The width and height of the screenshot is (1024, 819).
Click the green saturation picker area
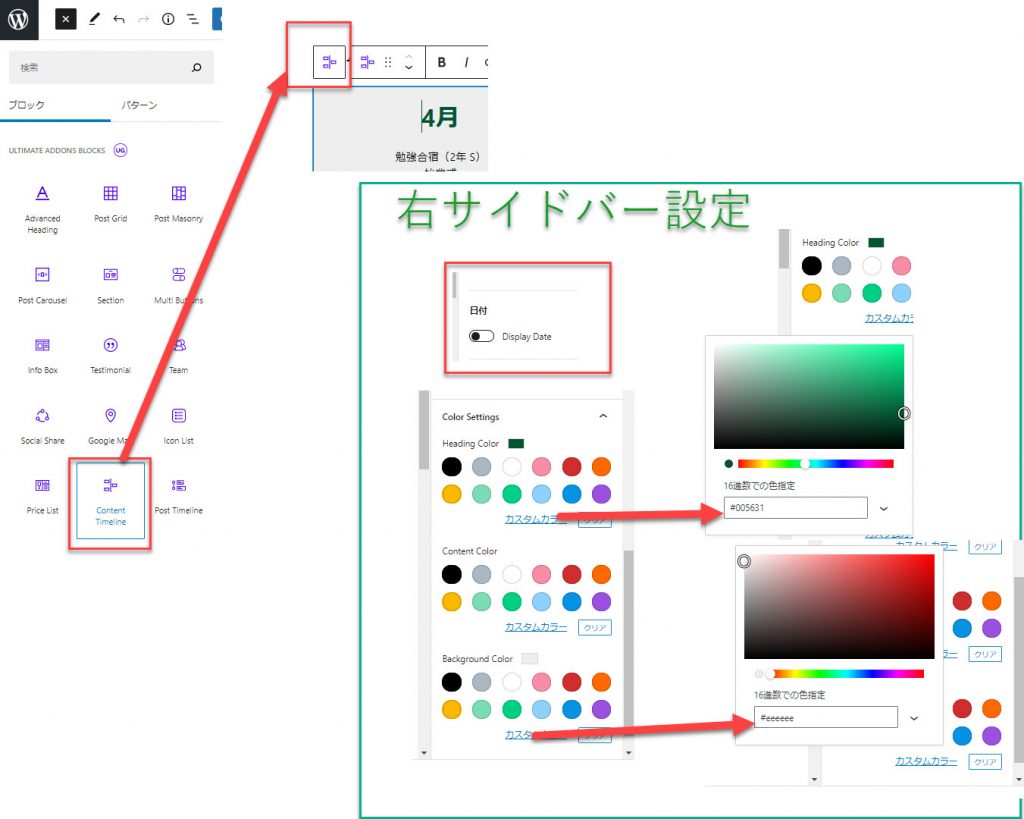(808, 396)
